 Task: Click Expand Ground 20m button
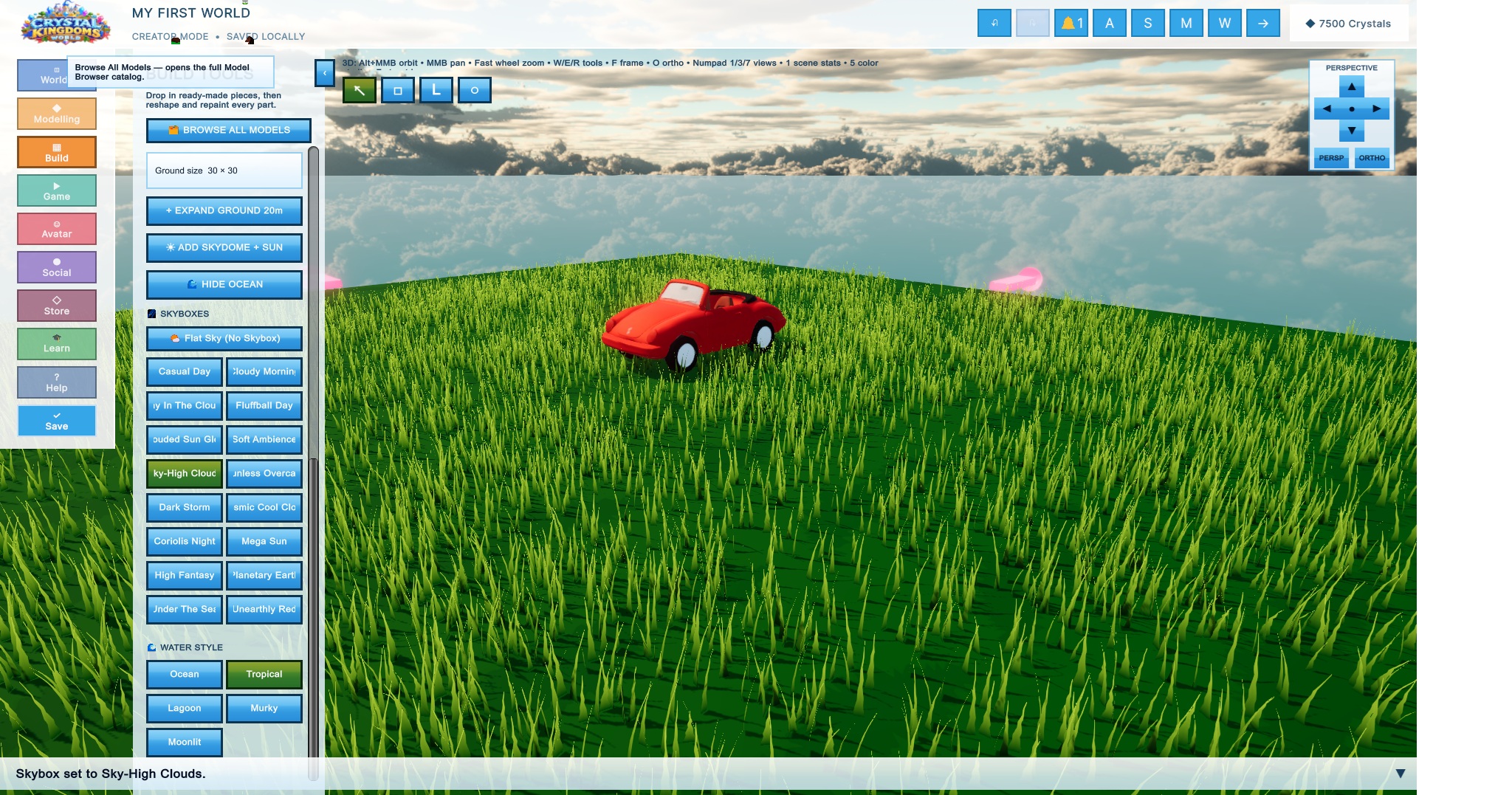224,210
